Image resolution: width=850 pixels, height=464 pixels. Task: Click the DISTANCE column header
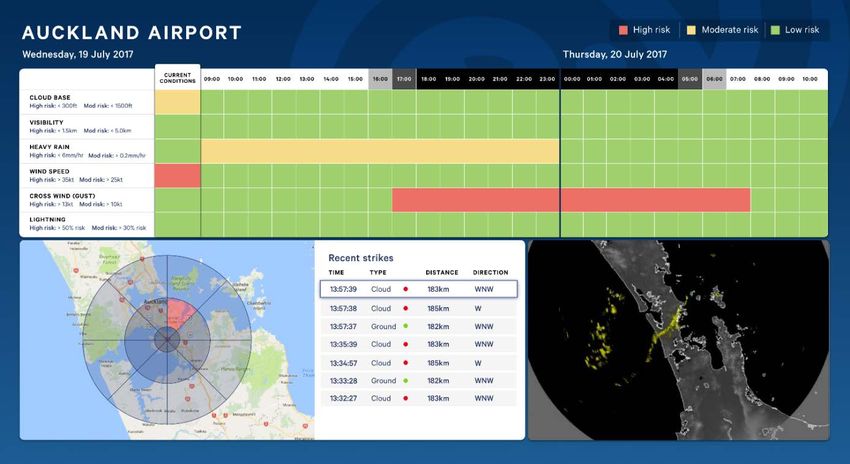tap(442, 273)
